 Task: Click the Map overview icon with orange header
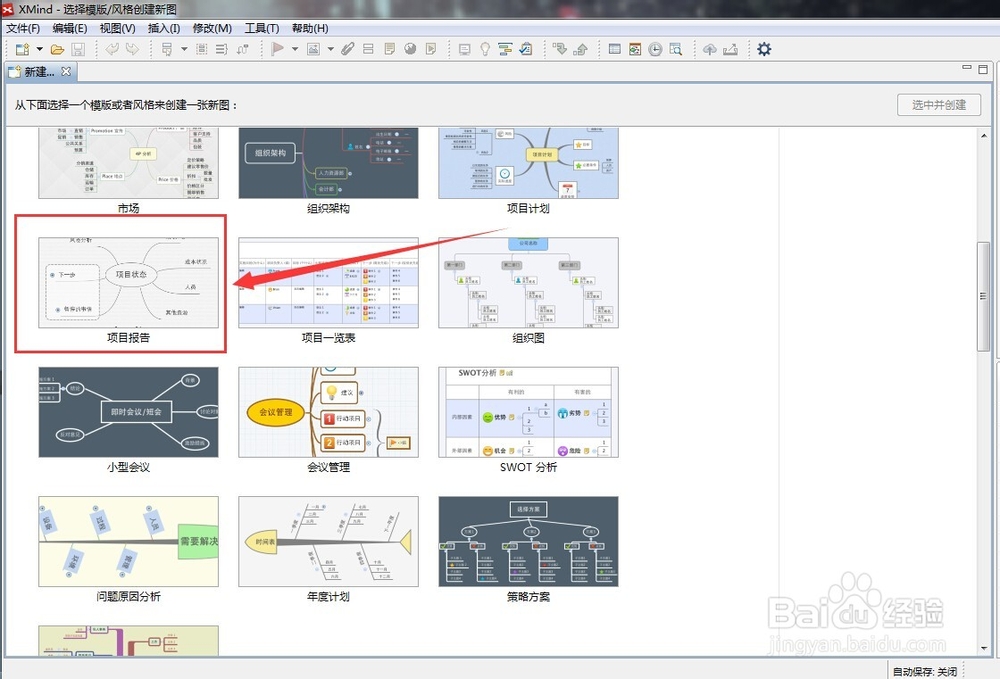coord(635,49)
